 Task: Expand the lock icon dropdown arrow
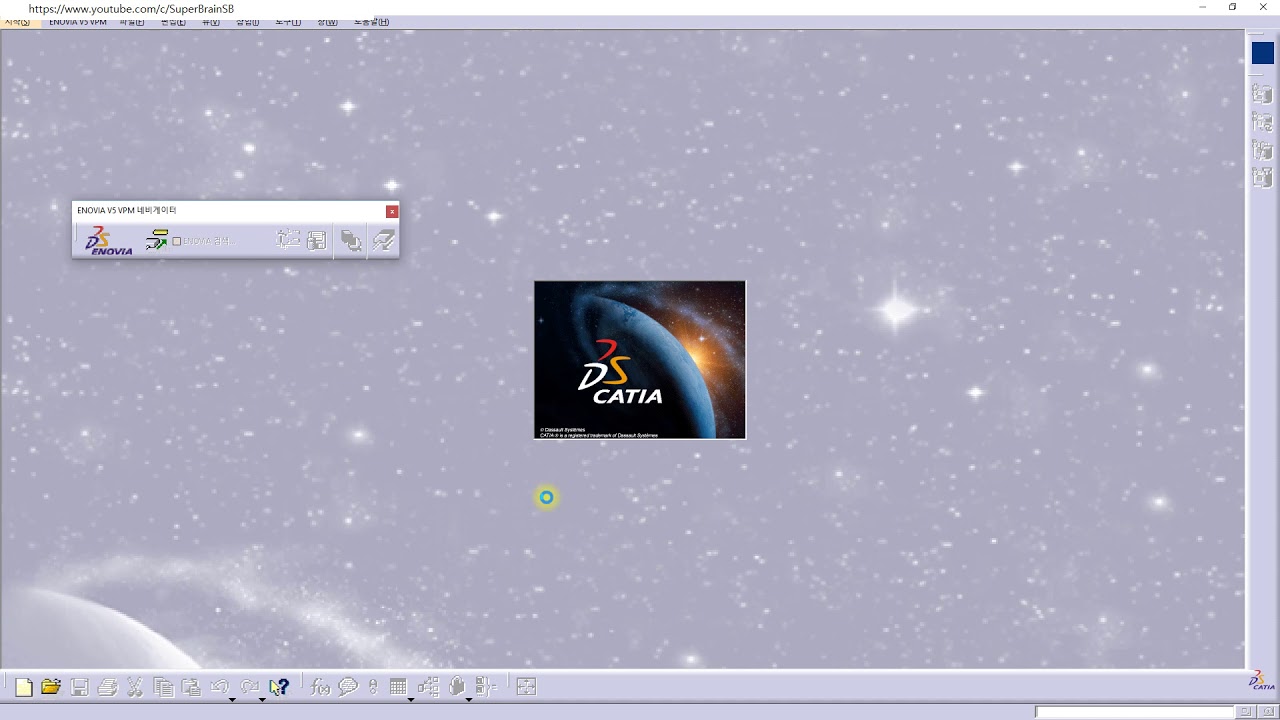point(468,700)
